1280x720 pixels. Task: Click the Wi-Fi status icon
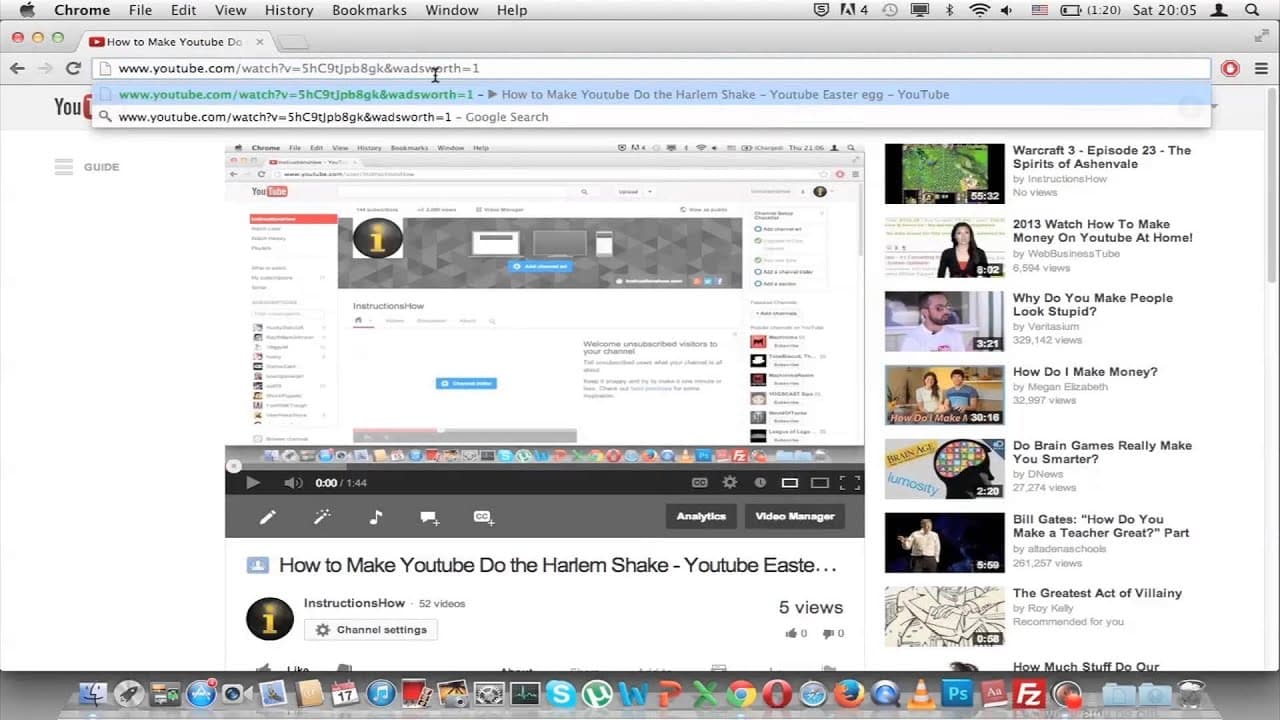pos(979,10)
